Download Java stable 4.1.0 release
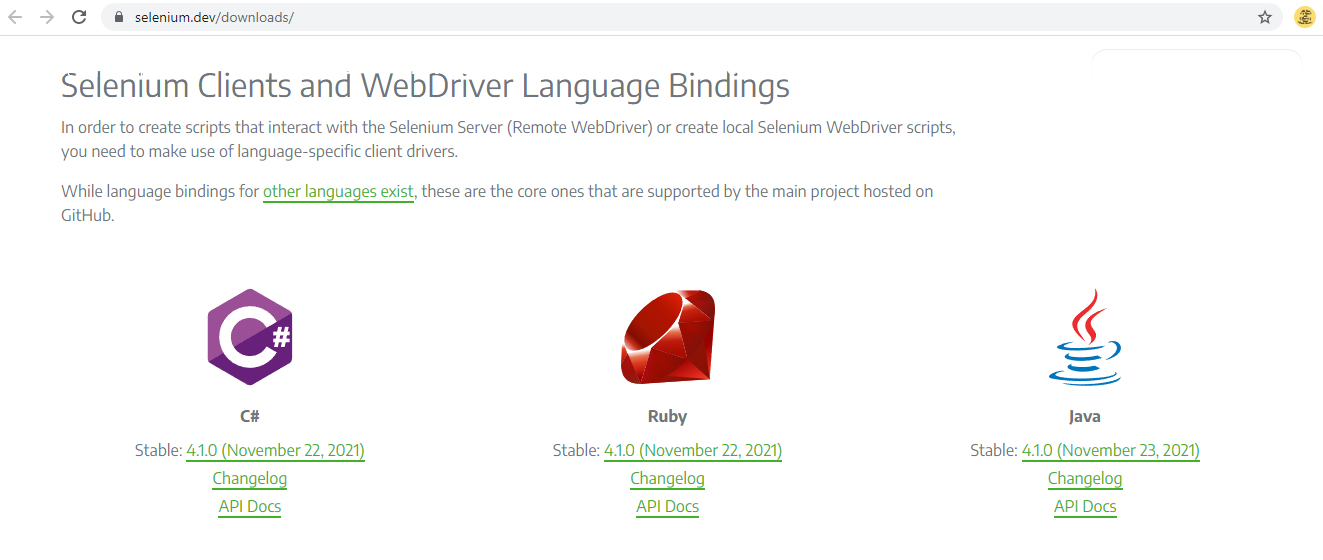The height and width of the screenshot is (560, 1323). (1110, 451)
